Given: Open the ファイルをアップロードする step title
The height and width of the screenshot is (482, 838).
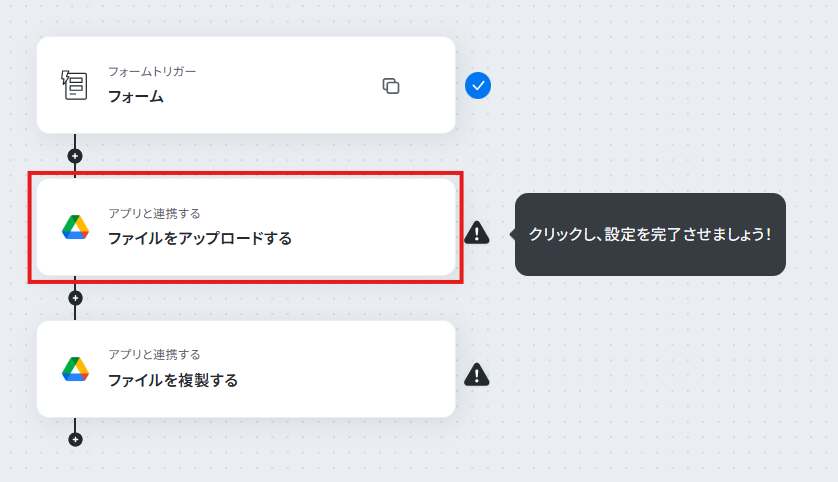Looking at the screenshot, I should 200,238.
